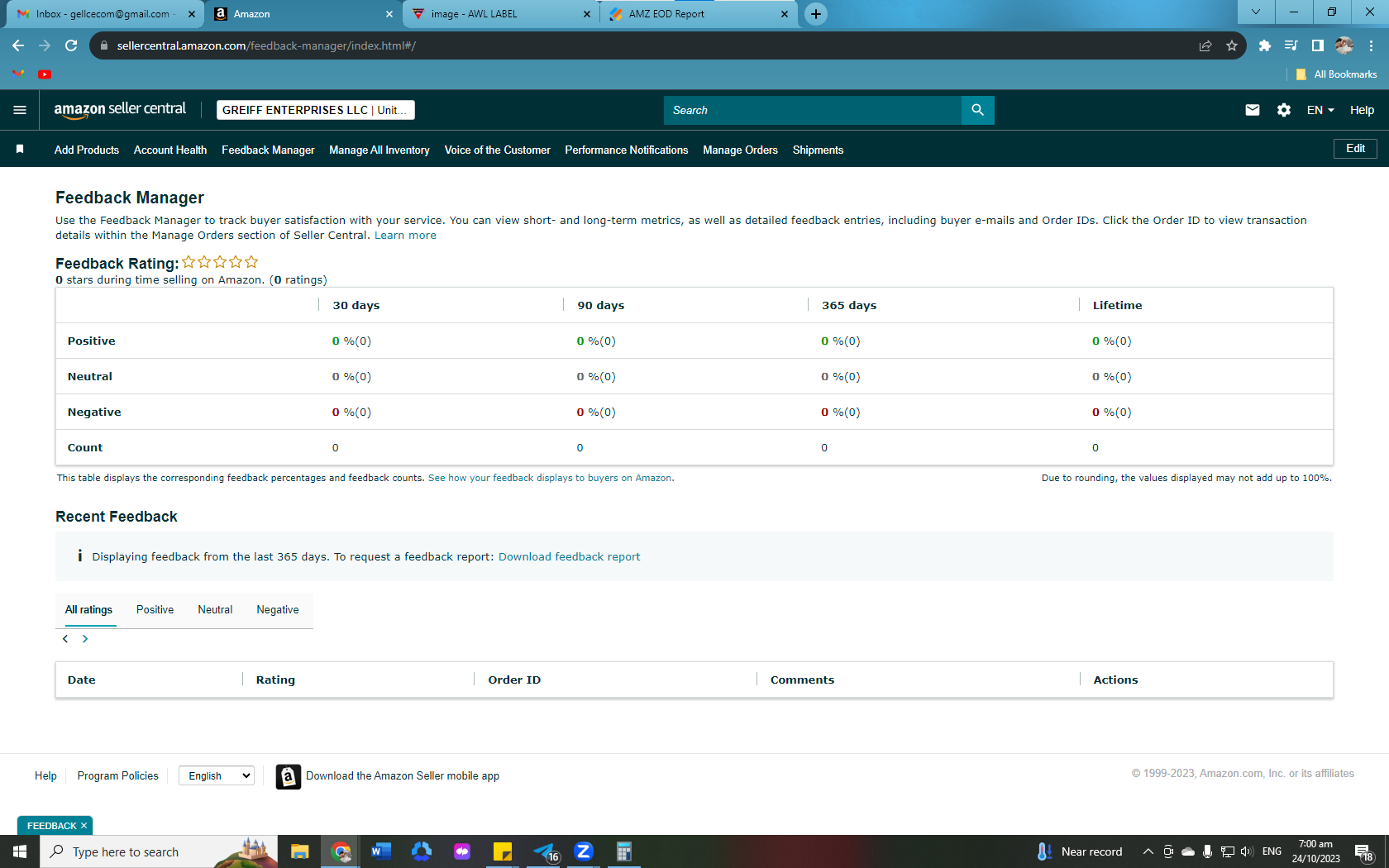Click the bookmark flag icon in nav bar

coord(20,150)
